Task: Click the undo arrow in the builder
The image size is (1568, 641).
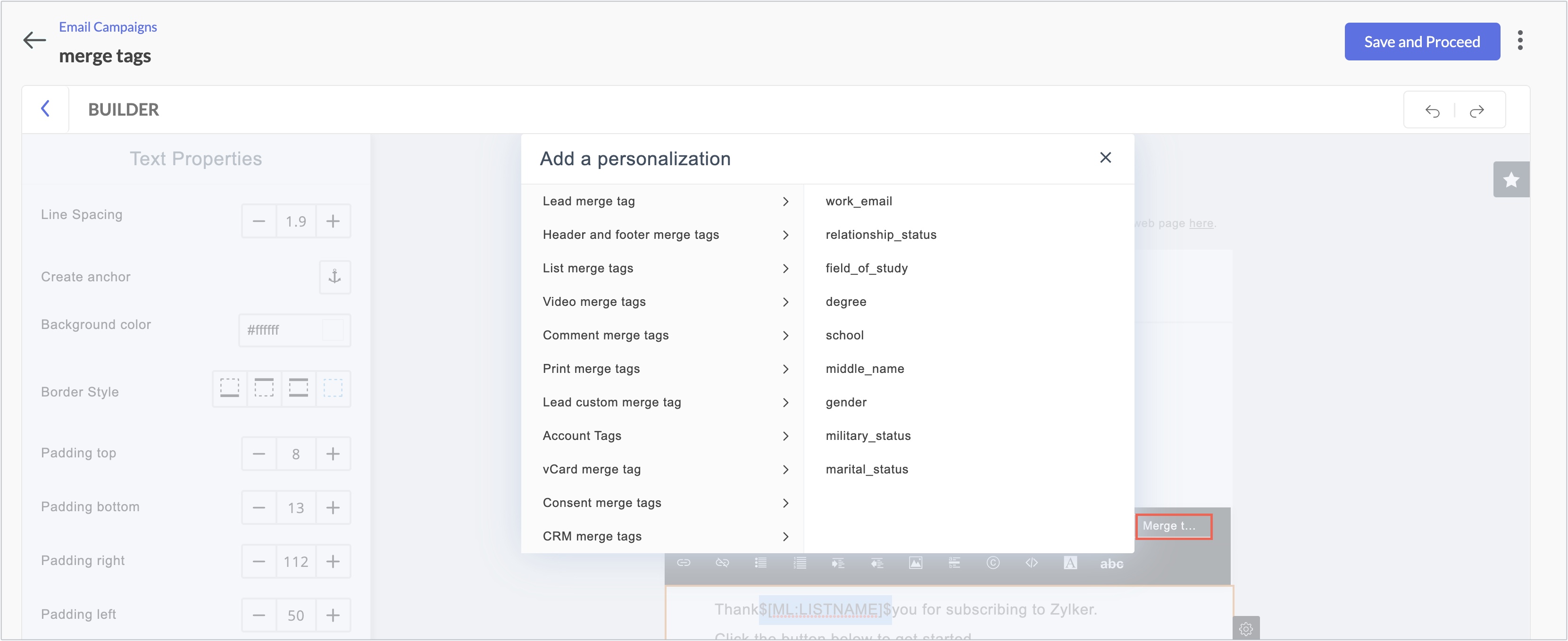Action: [x=1432, y=111]
